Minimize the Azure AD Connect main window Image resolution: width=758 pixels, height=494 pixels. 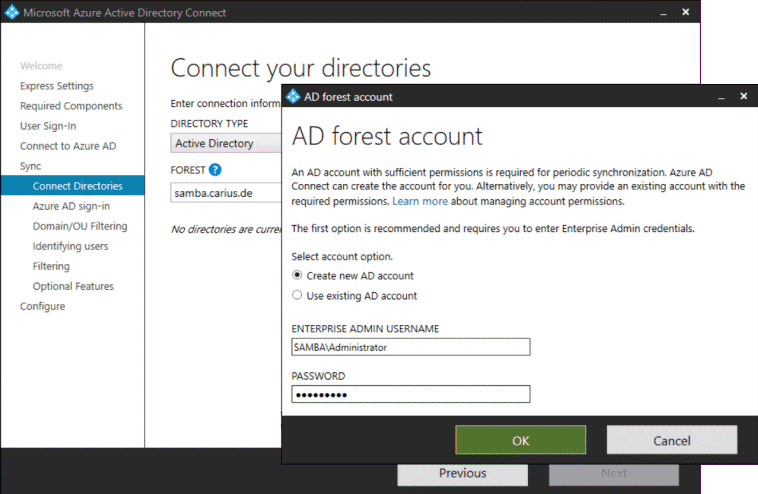pos(663,13)
